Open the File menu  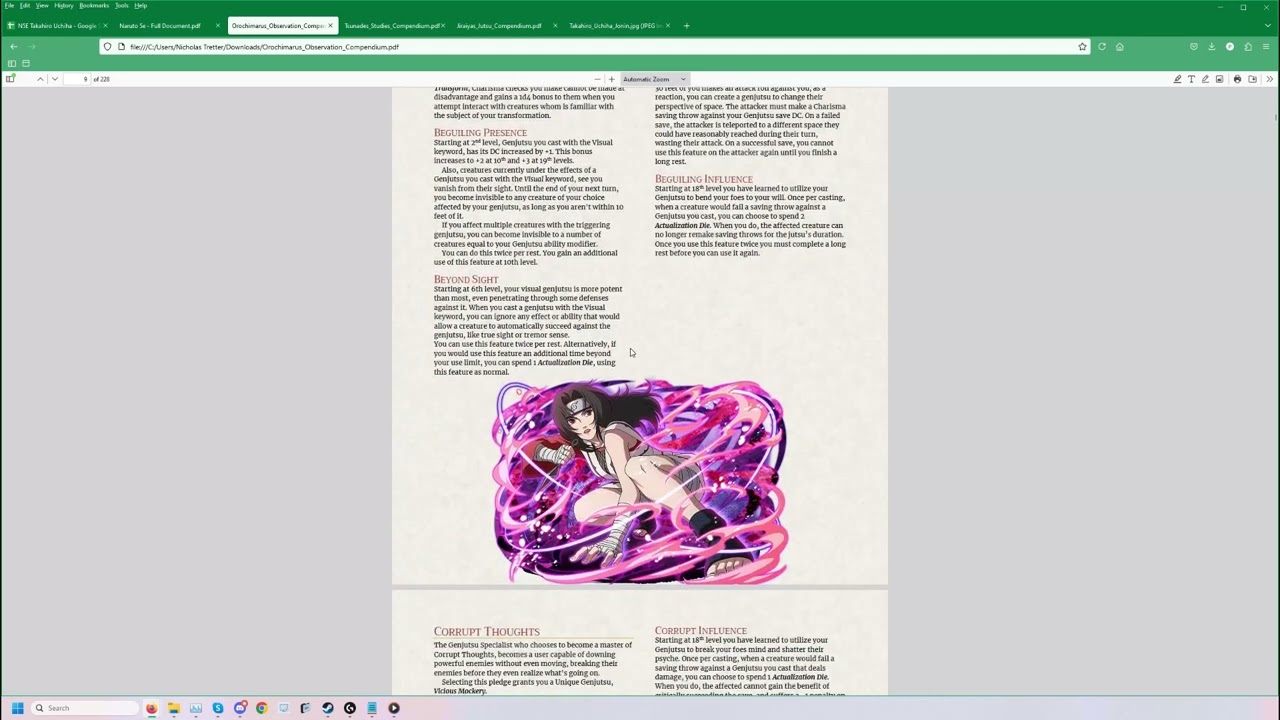pos(9,5)
